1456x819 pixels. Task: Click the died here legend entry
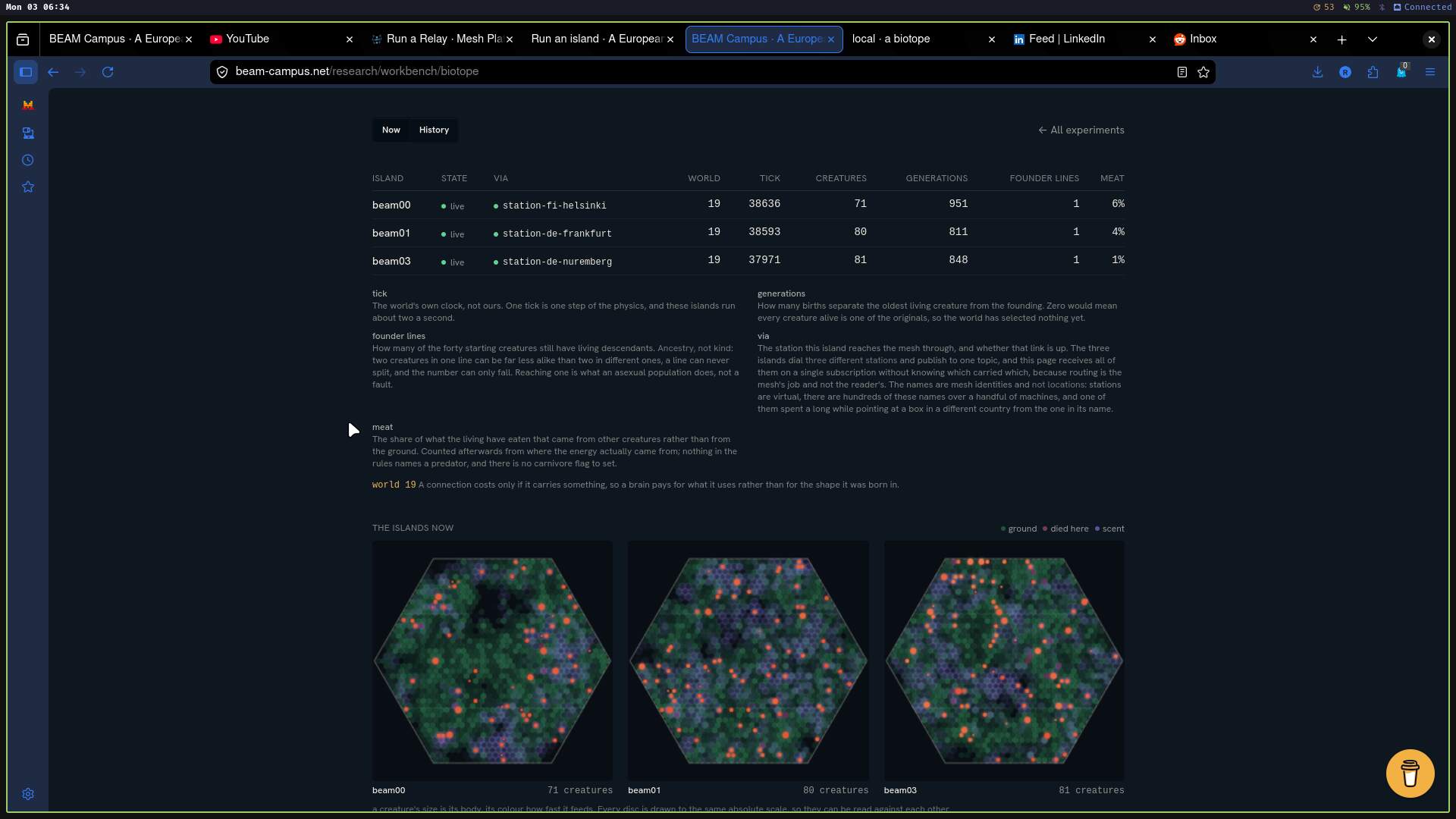click(1065, 529)
